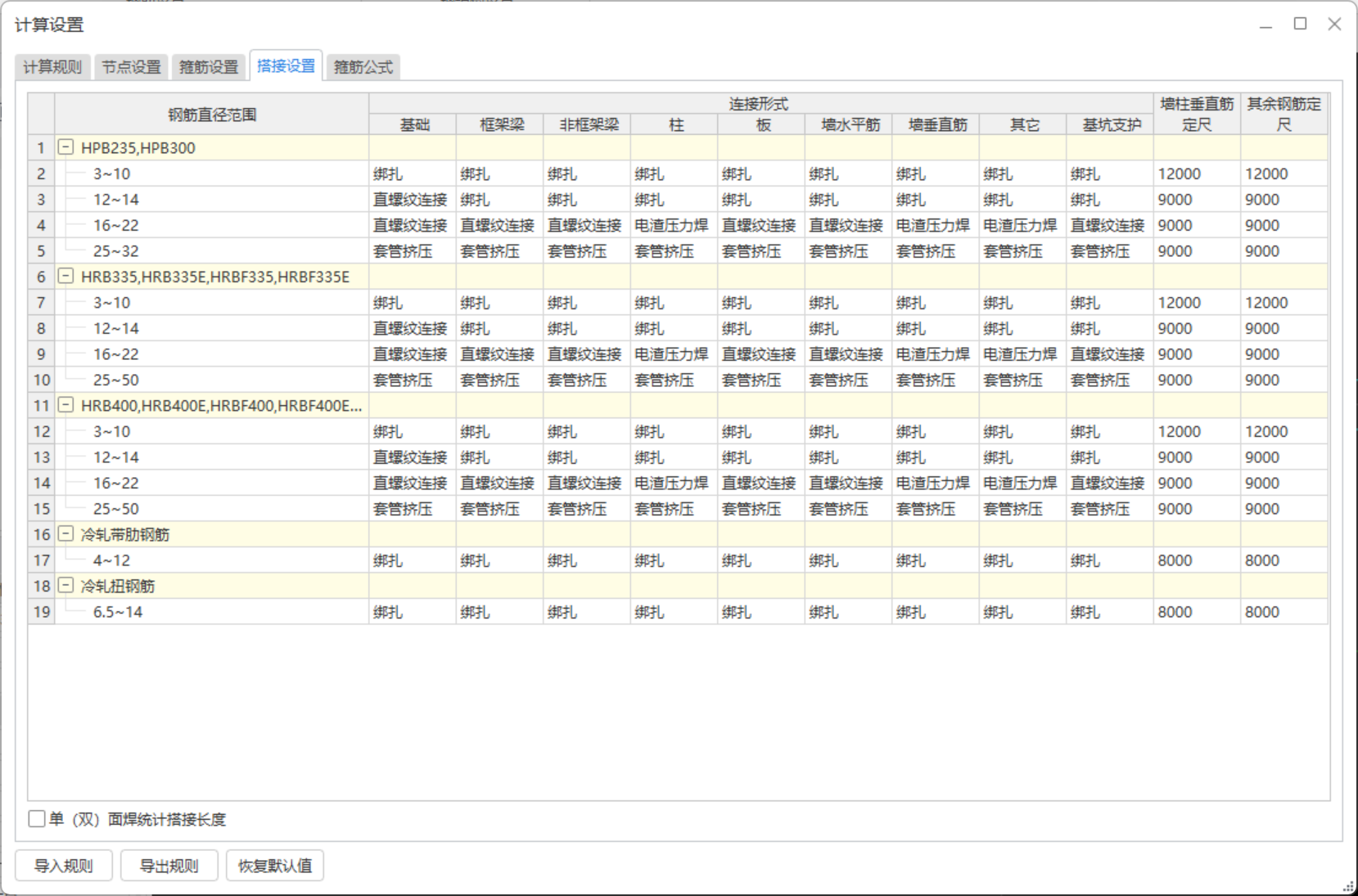Select row 12 非框架梁 cell 绑扎
The image size is (1358, 896).
[587, 431]
